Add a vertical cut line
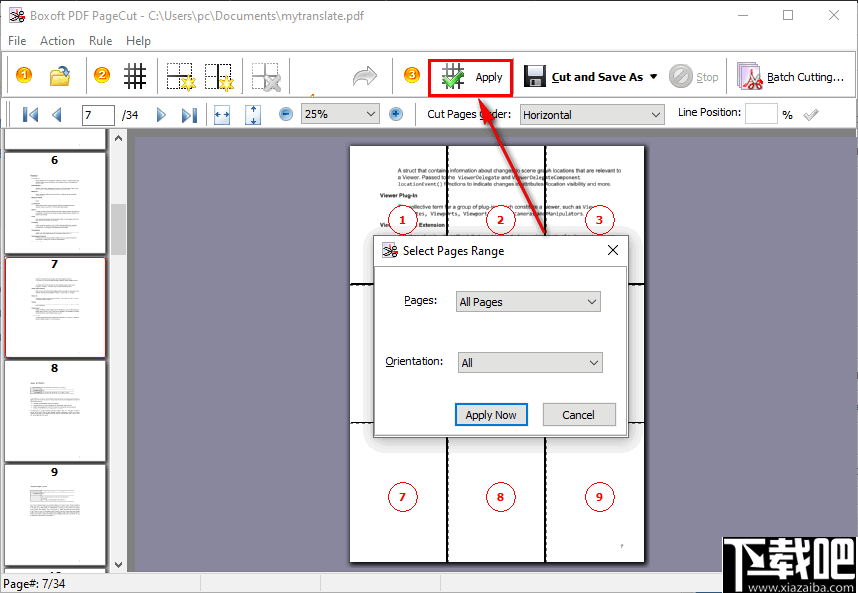Viewport: 858px width, 593px height. tap(218, 75)
